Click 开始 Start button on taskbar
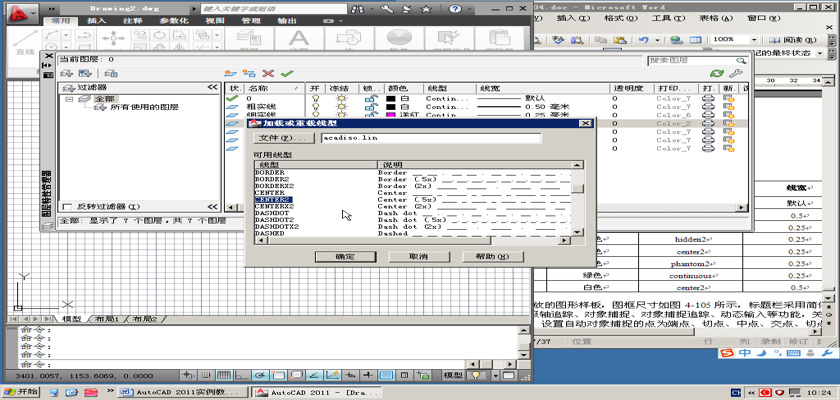 (20, 392)
